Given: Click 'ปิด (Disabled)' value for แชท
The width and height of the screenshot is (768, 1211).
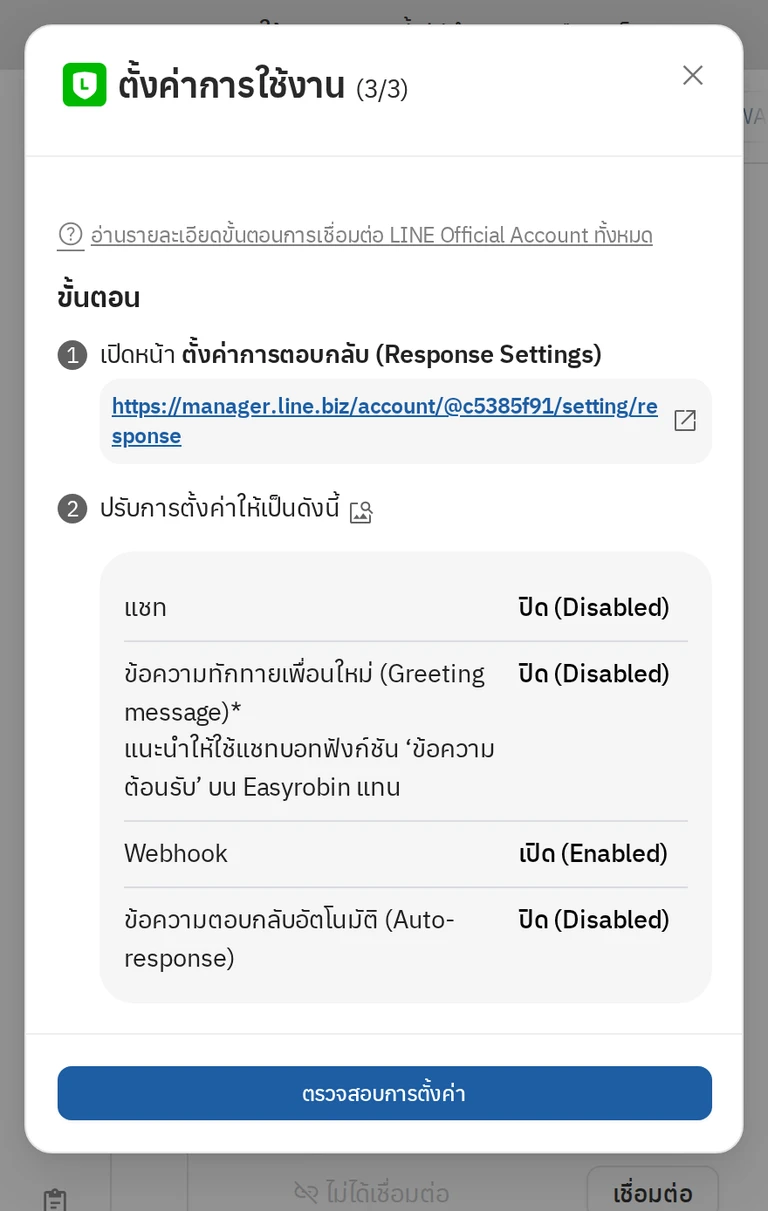Looking at the screenshot, I should tap(594, 607).
